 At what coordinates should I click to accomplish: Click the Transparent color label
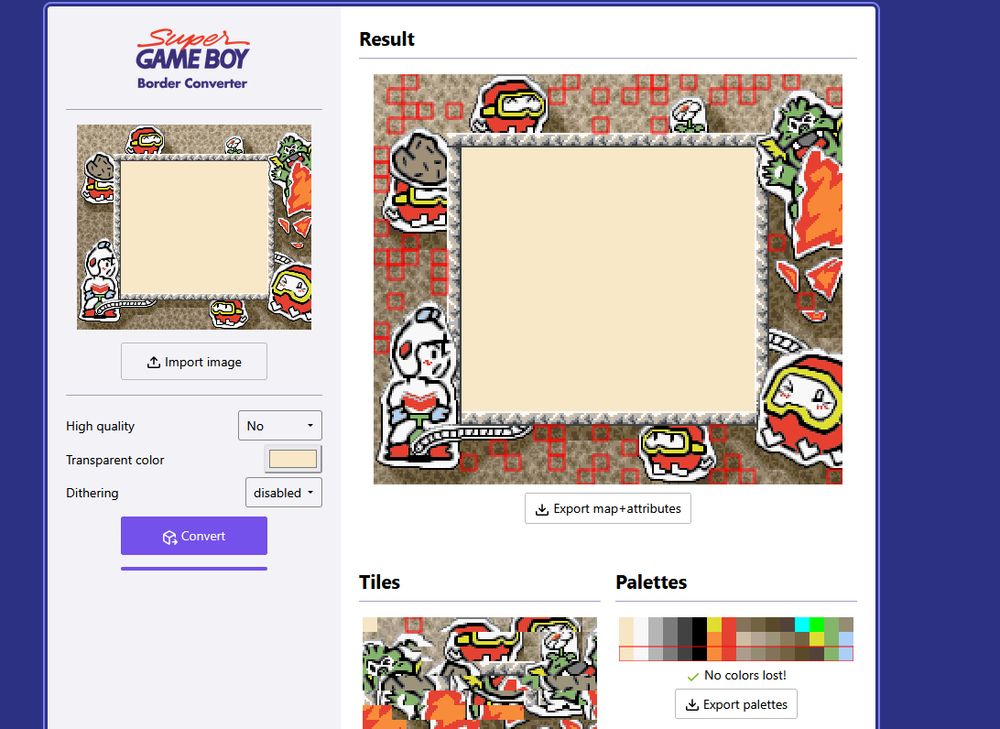(115, 460)
